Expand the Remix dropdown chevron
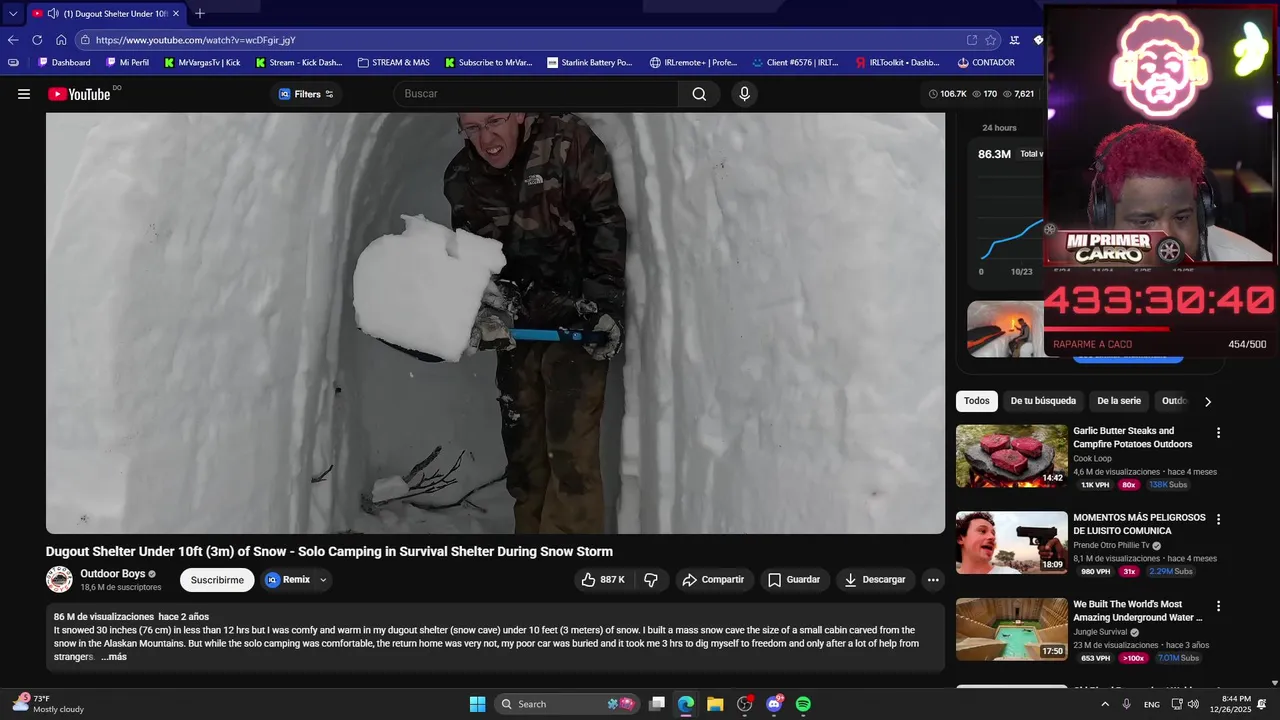Screen dimensions: 1280x720 [x=323, y=580]
